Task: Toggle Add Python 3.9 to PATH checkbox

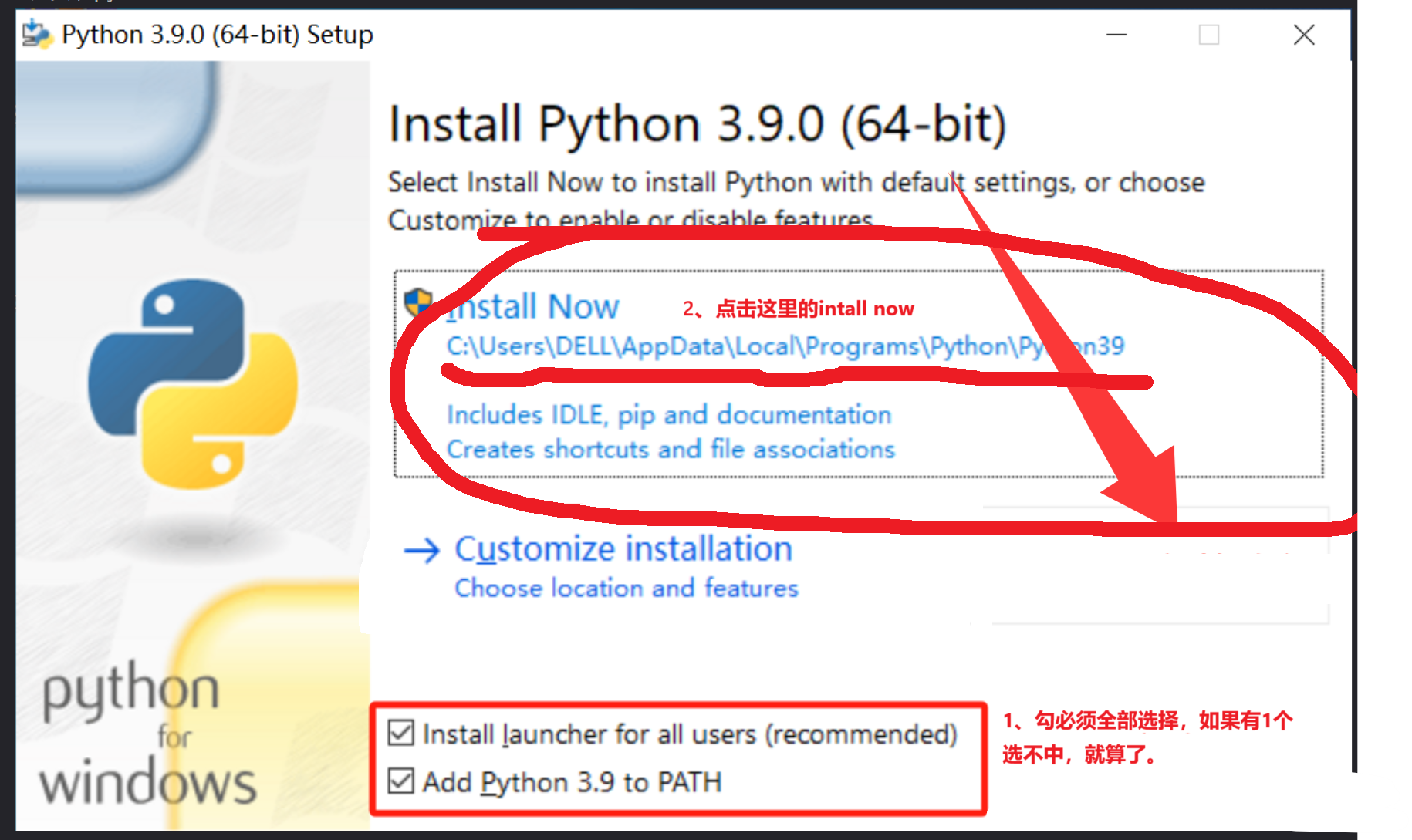Action: [x=401, y=781]
